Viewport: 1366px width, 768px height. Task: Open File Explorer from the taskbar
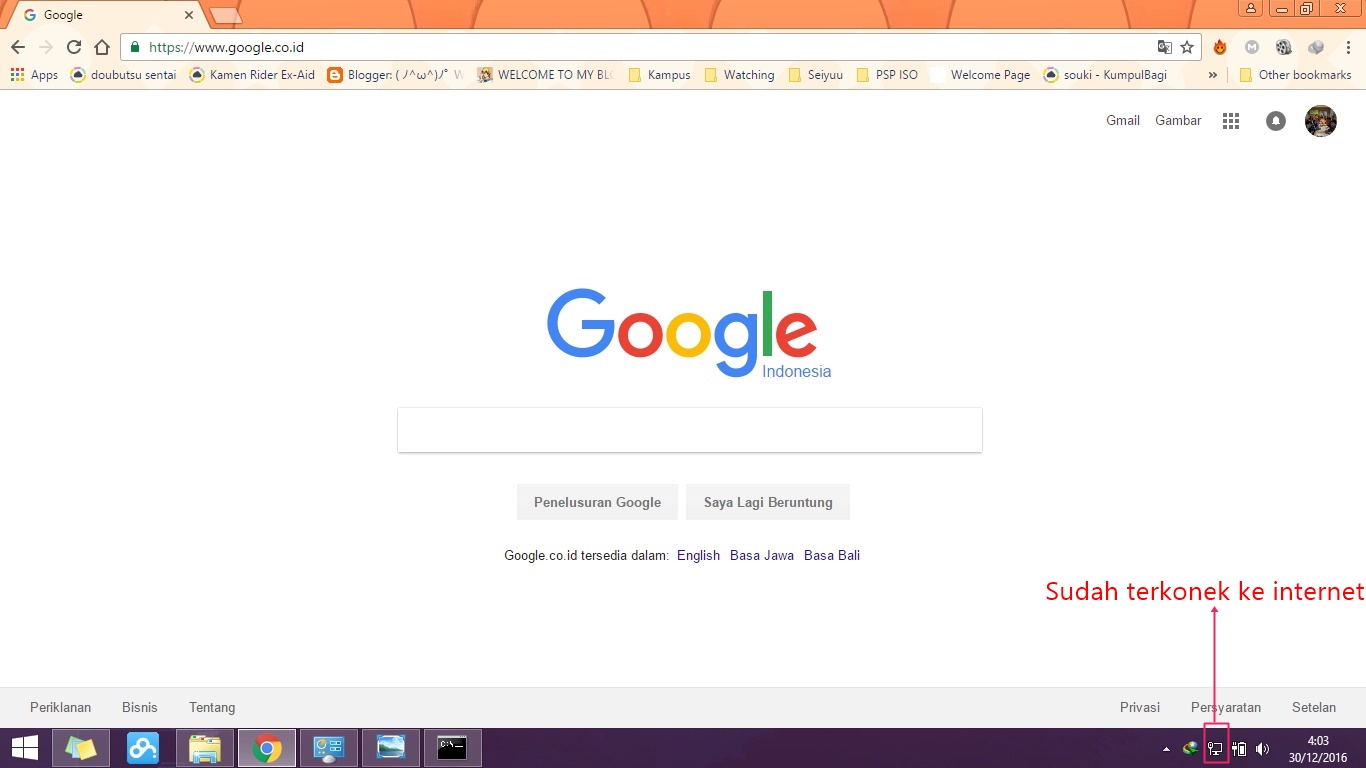pyautogui.click(x=205, y=748)
